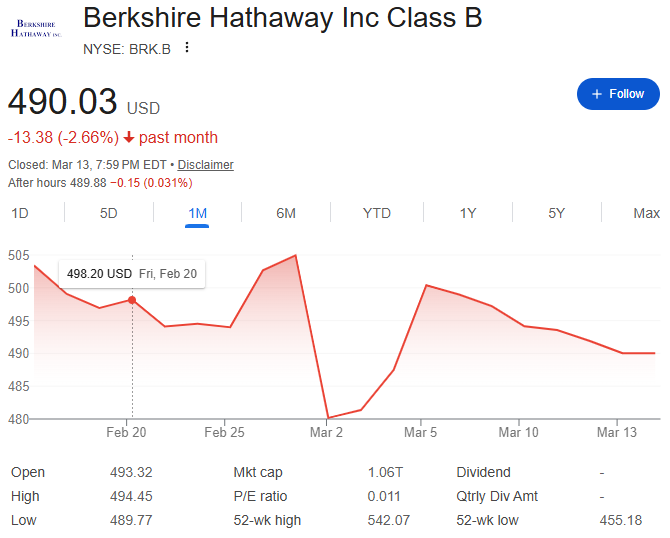
Task: Click the Berkshire Hathaway logo
Action: (35, 27)
